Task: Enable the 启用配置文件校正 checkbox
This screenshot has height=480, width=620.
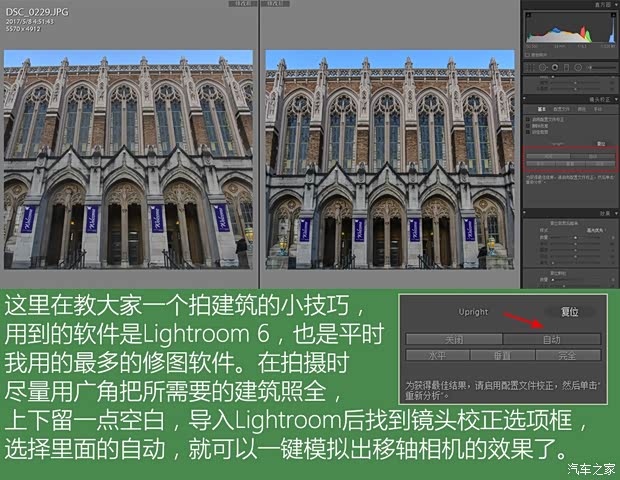Action: pos(527,119)
